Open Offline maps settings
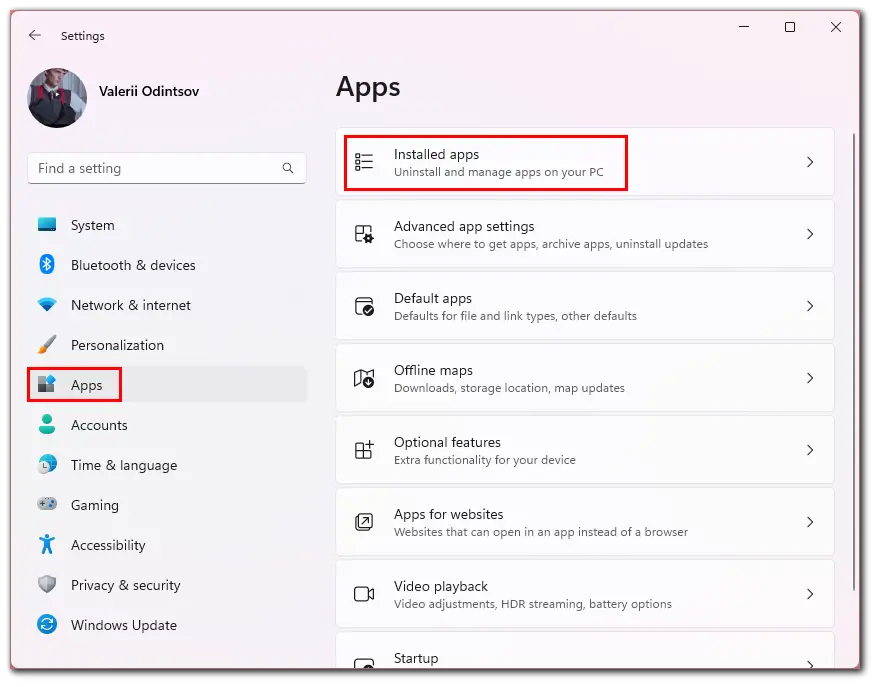 pos(585,378)
